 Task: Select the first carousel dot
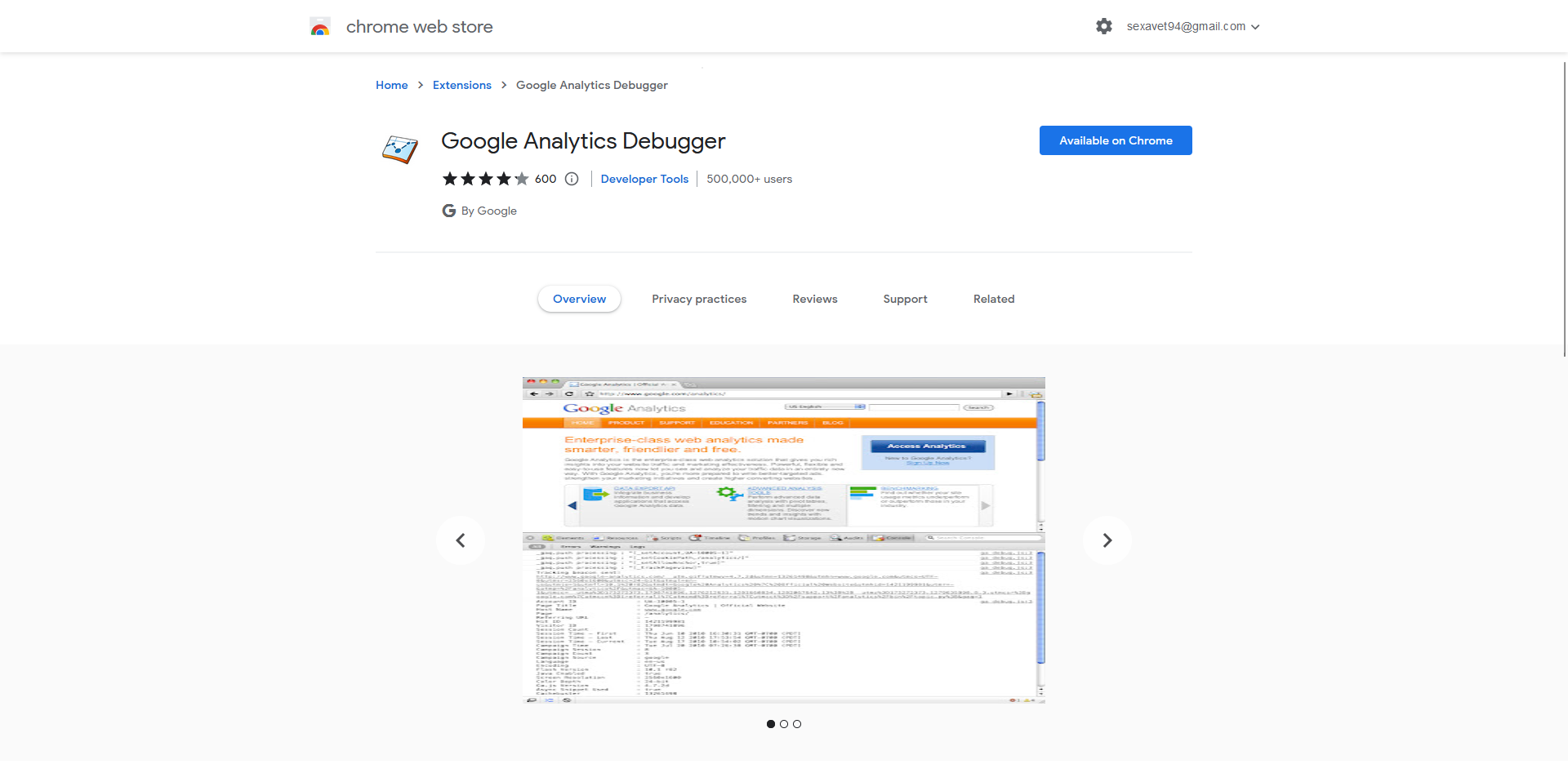pos(771,724)
